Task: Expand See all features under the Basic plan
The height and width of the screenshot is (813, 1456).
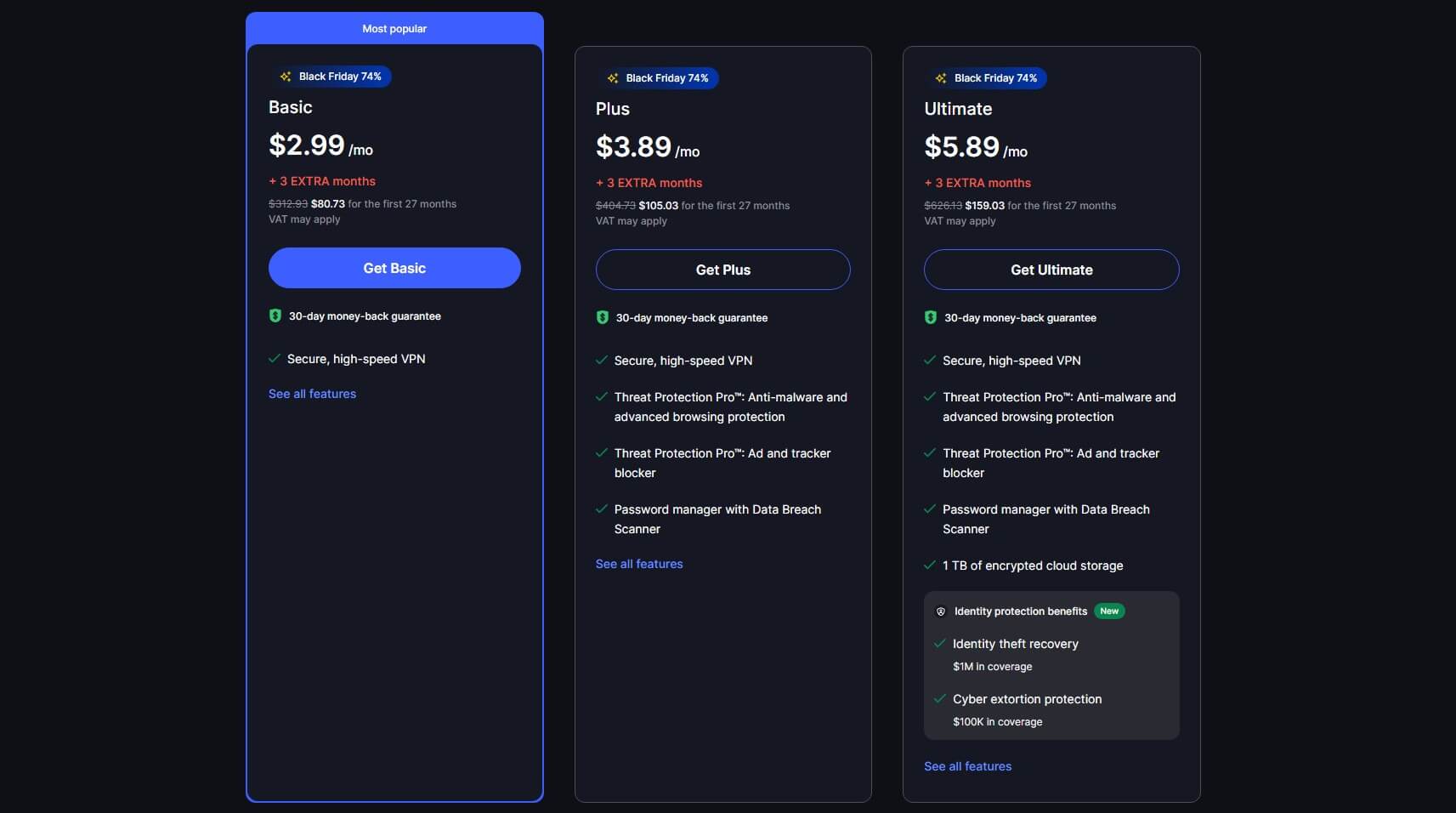Action: (312, 394)
